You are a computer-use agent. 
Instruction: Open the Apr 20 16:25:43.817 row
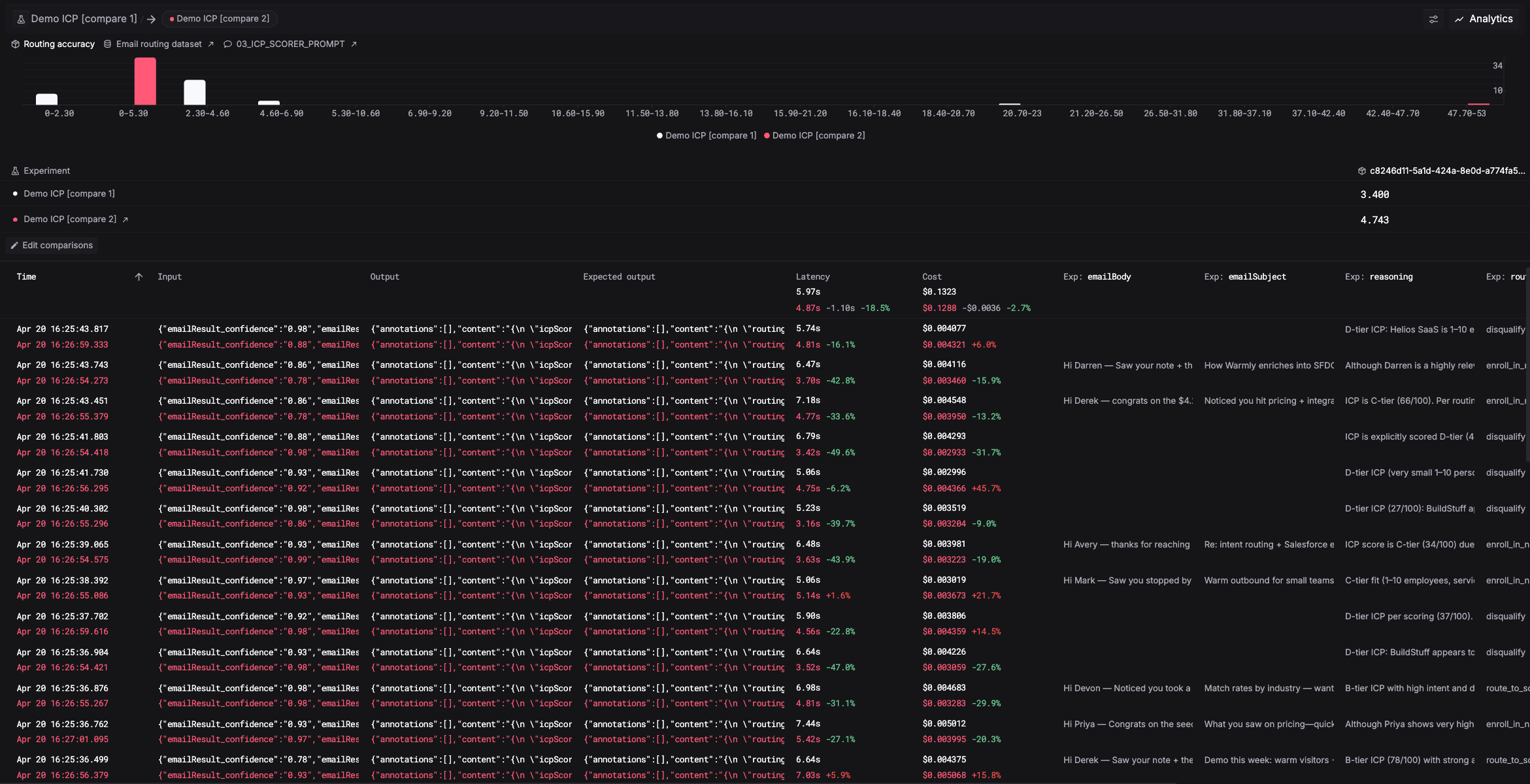[63, 329]
